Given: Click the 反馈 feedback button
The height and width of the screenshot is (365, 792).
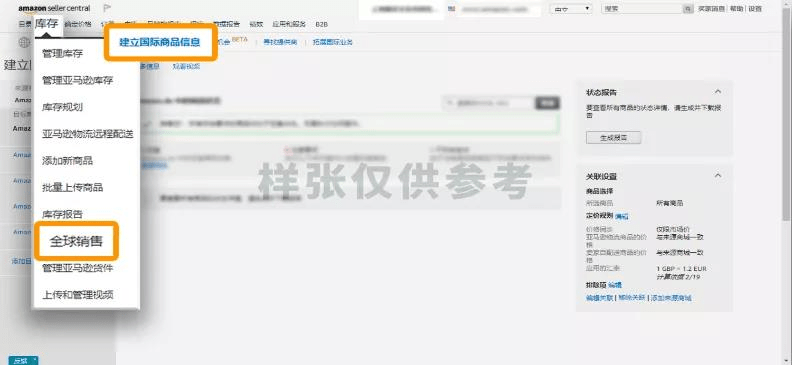Looking at the screenshot, I should coord(23,360).
